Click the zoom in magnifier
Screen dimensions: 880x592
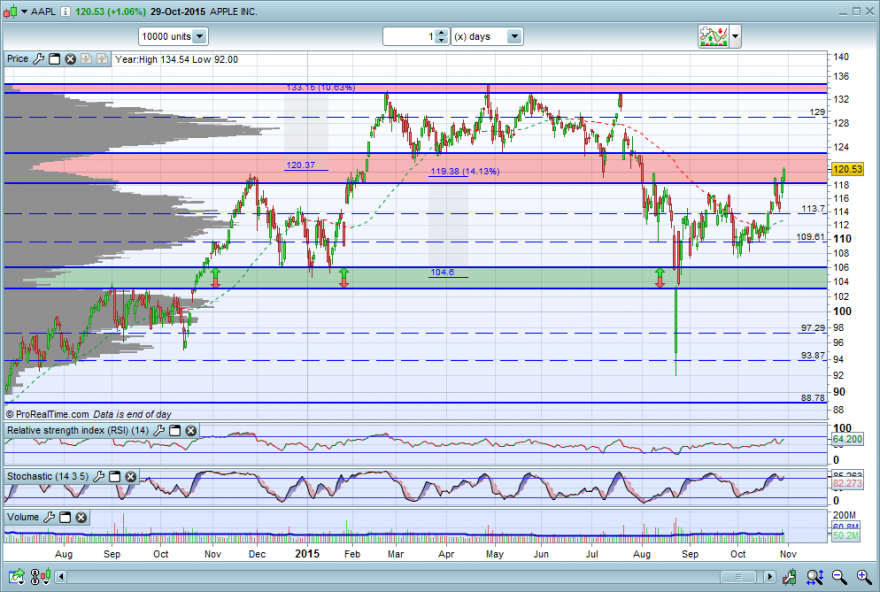coord(864,576)
